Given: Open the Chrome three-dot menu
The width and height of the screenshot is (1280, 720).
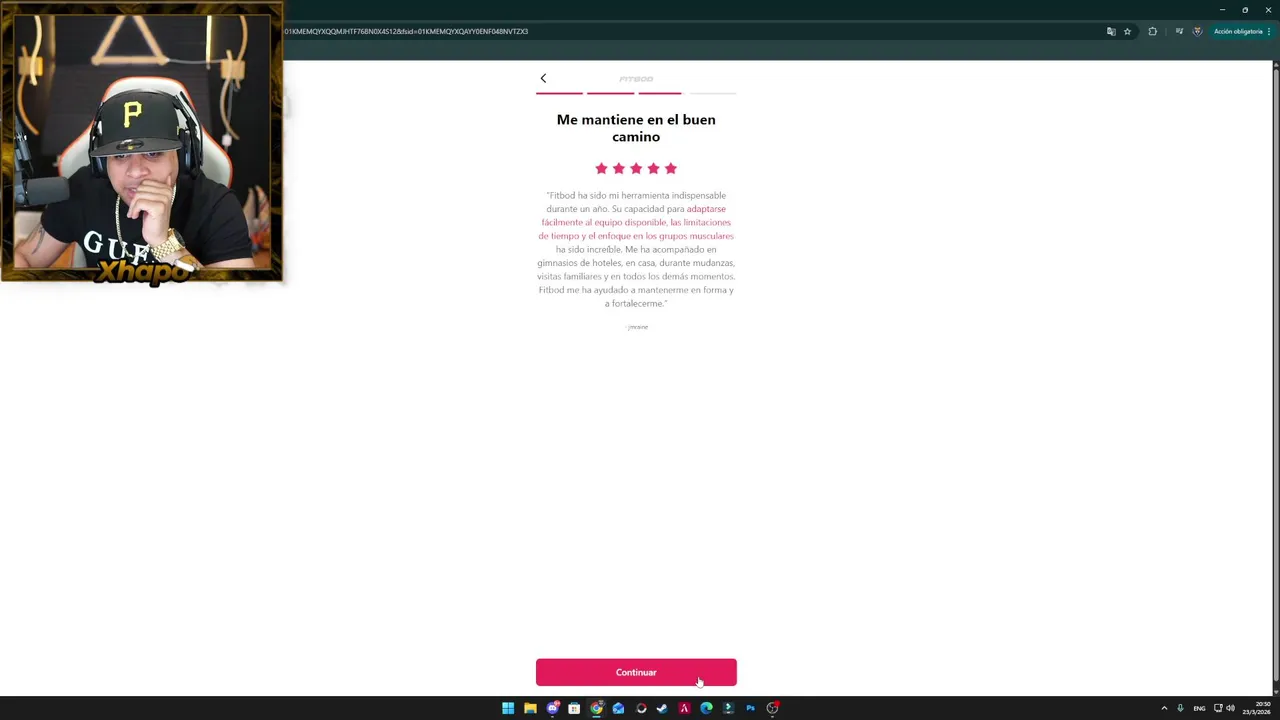Looking at the screenshot, I should 1269,31.
